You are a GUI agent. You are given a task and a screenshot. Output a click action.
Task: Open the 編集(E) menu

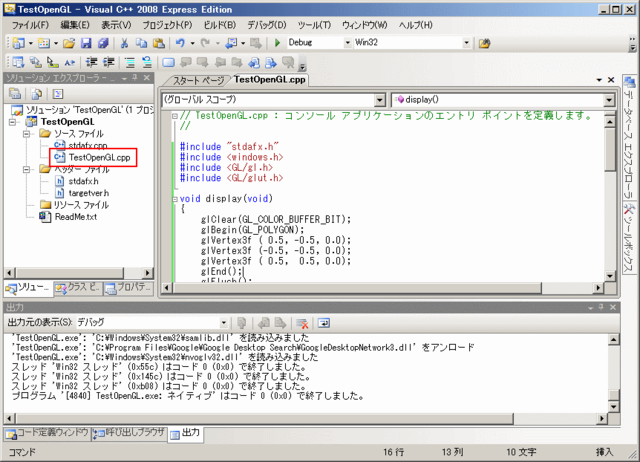(75, 25)
